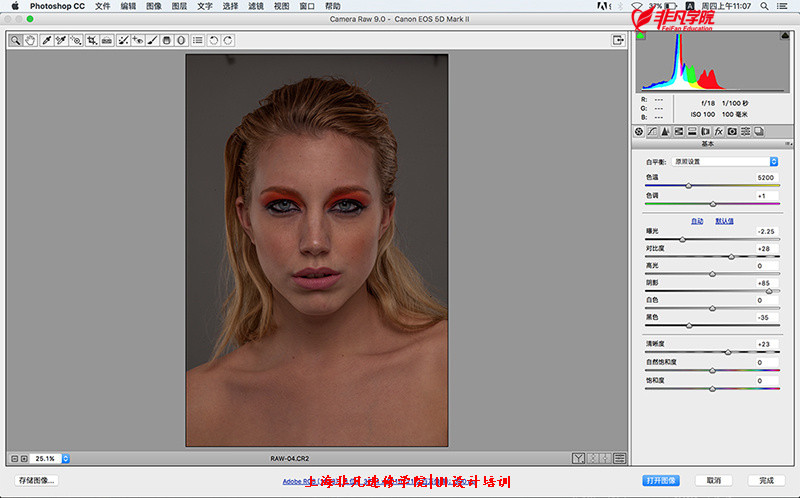Open the white balance preset dropdown

(725, 162)
